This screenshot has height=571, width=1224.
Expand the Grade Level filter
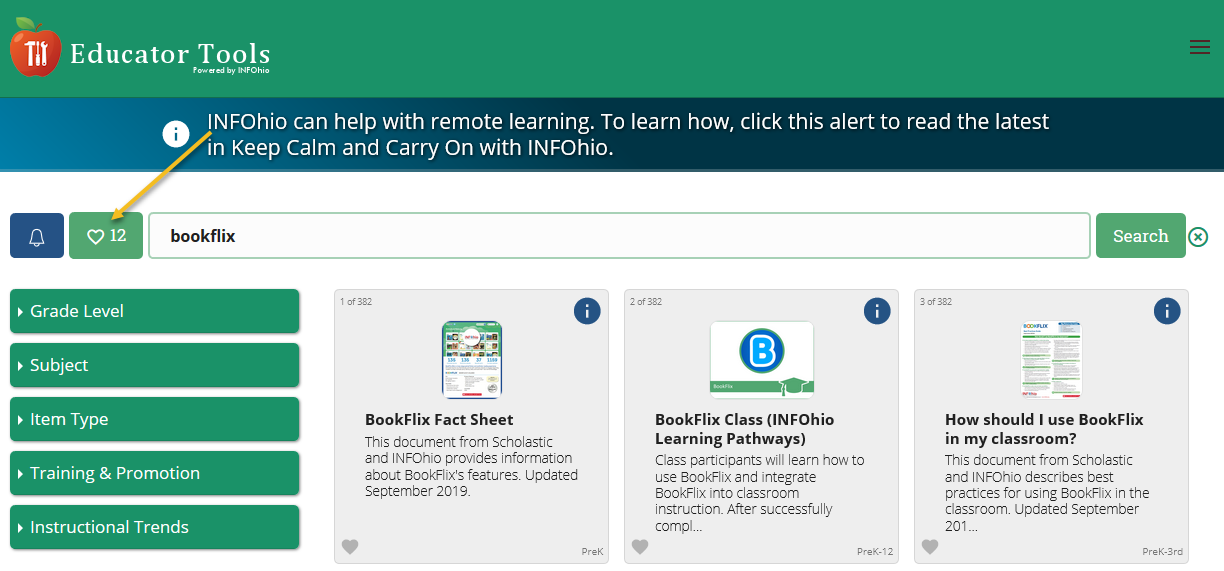(155, 311)
